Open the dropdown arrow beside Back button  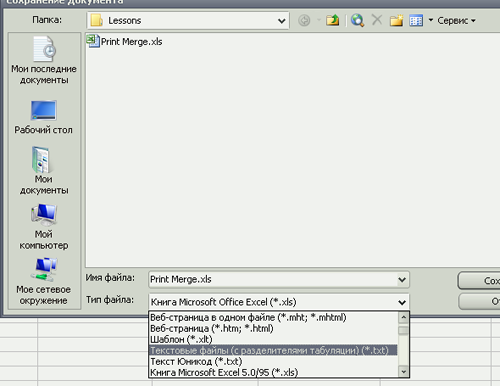coord(319,20)
